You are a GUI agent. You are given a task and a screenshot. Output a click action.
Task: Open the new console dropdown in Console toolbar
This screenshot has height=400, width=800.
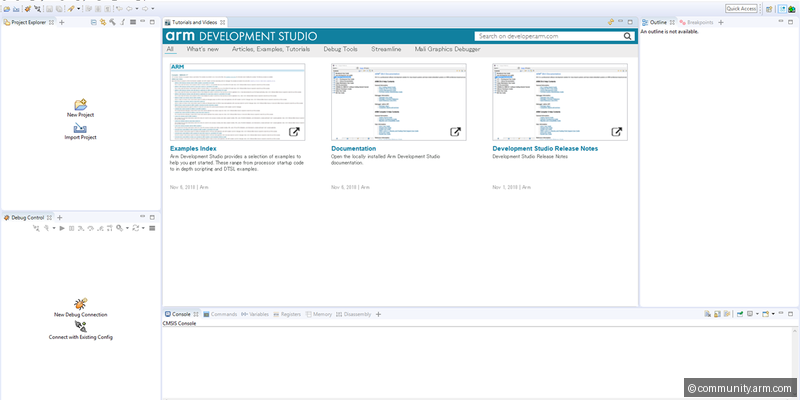(x=773, y=314)
